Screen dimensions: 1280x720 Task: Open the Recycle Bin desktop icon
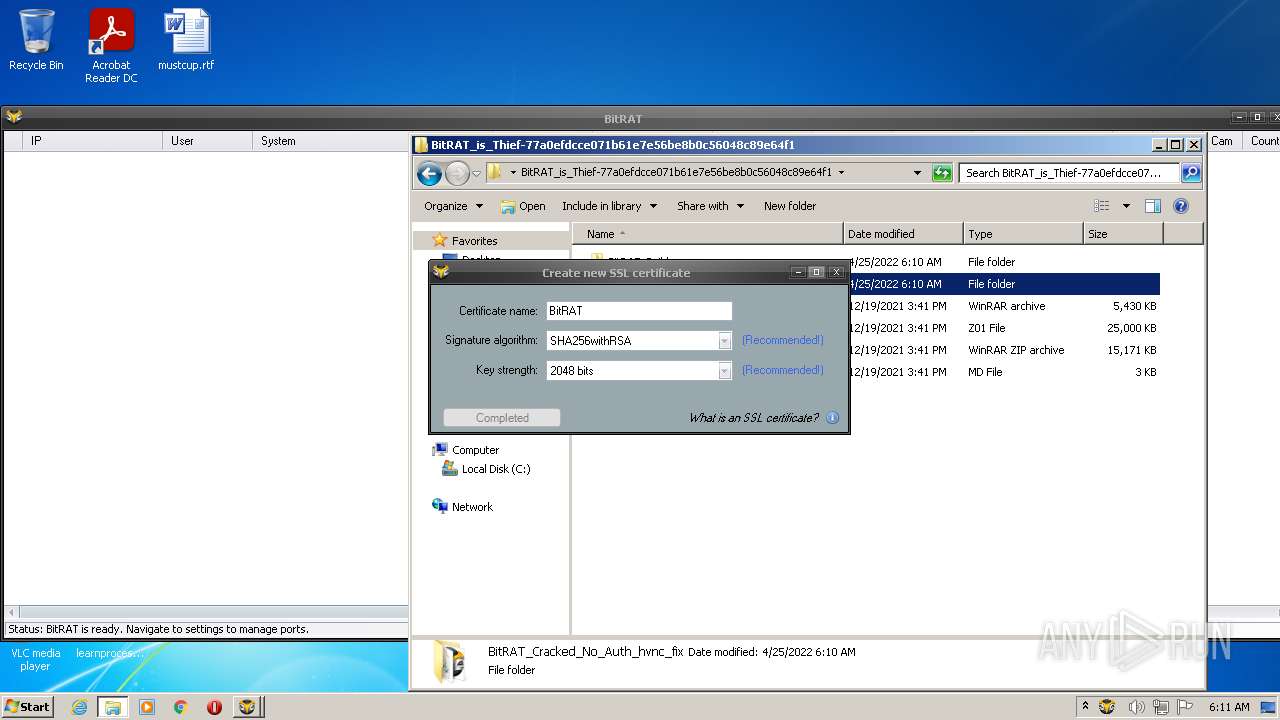point(36,40)
